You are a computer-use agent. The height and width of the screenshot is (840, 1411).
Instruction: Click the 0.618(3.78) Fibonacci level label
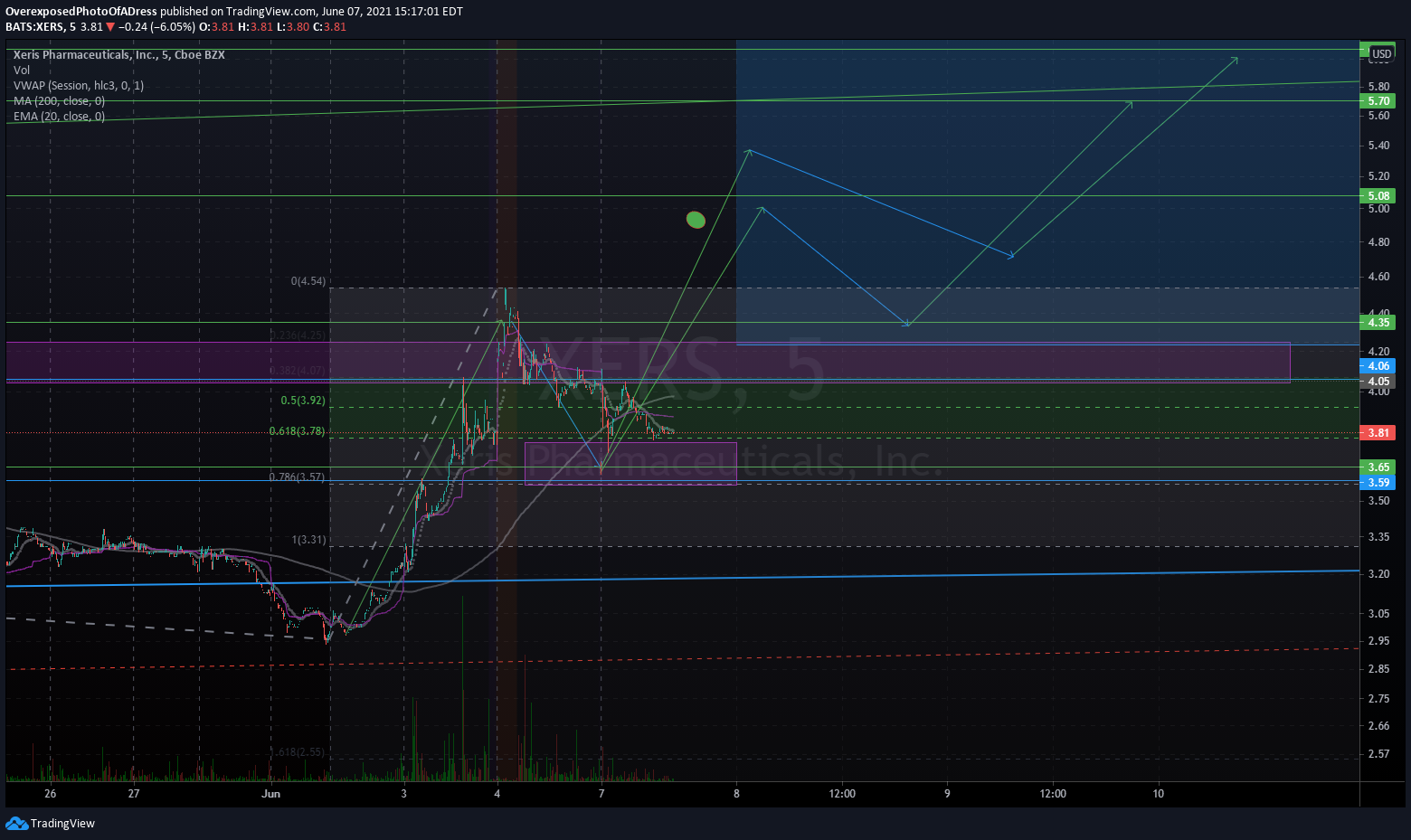(x=298, y=431)
